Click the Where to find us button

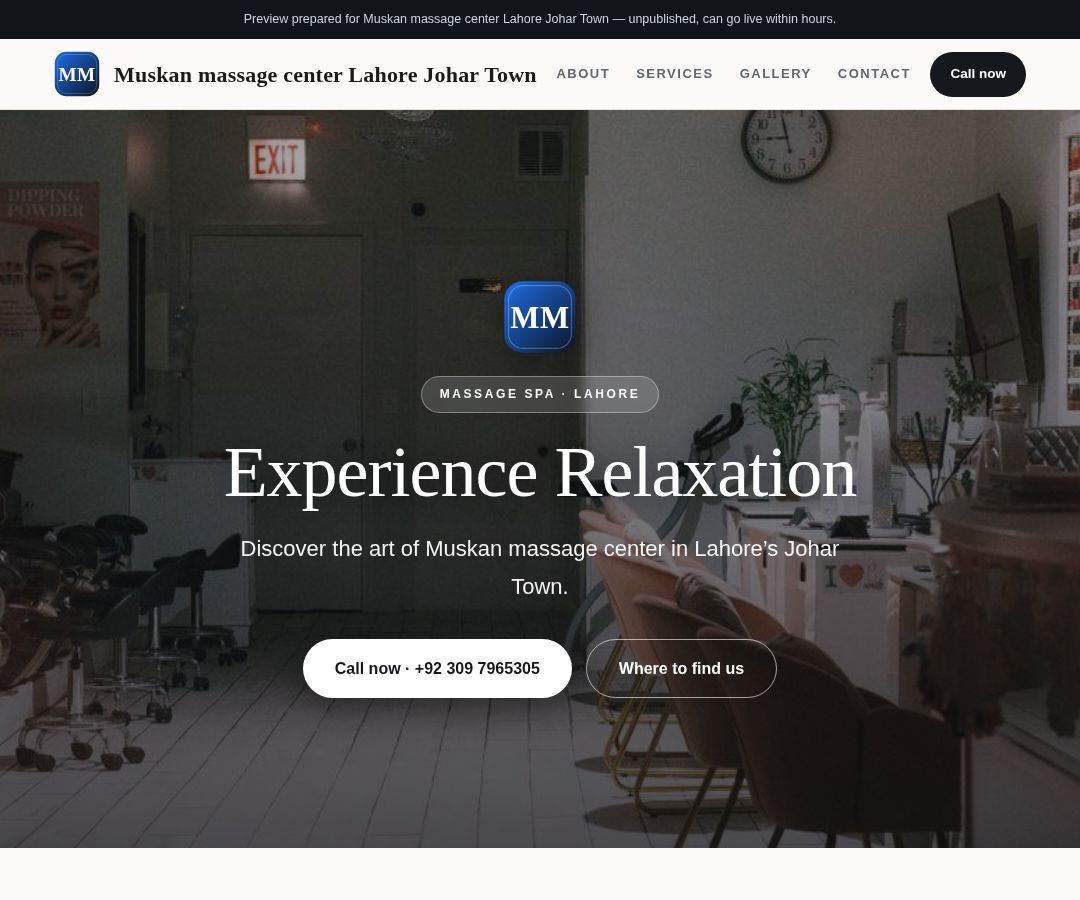(681, 668)
